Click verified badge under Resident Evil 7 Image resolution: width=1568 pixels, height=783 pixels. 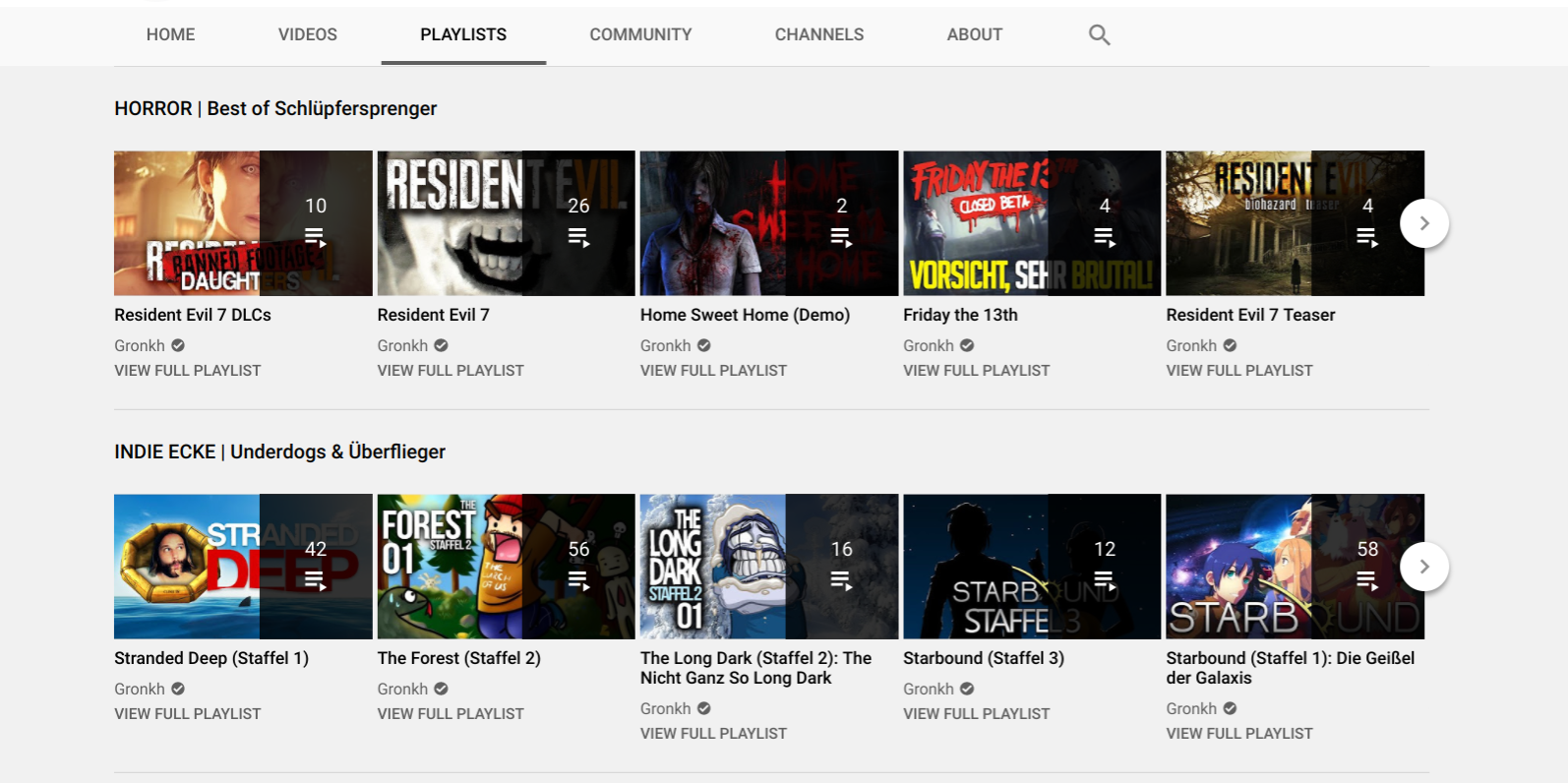(441, 345)
